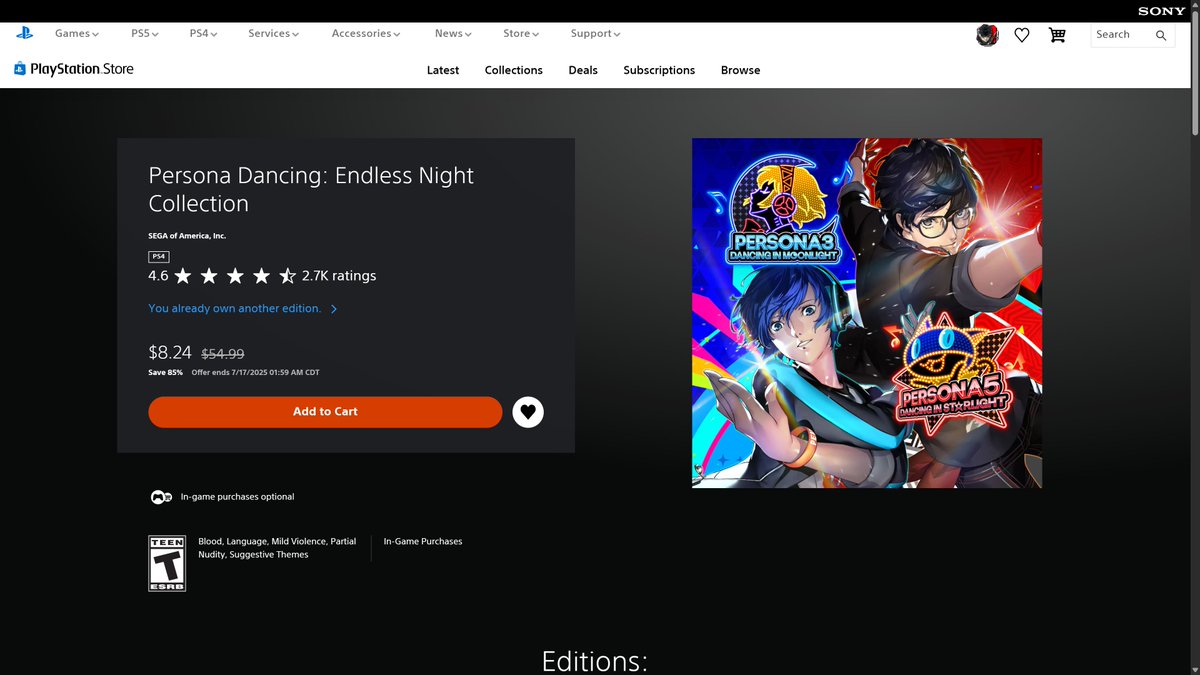Click the SONY logo

1162,11
